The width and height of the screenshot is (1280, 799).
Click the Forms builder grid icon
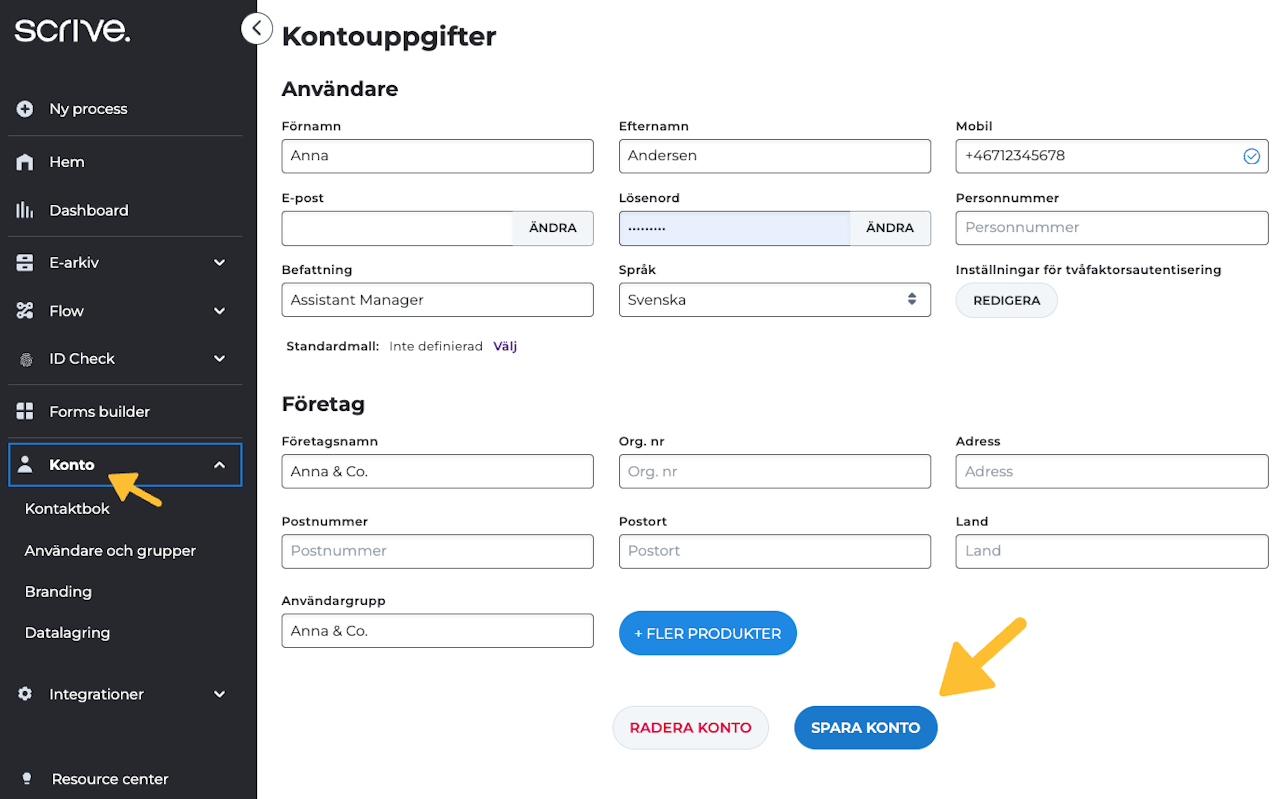tap(25, 411)
